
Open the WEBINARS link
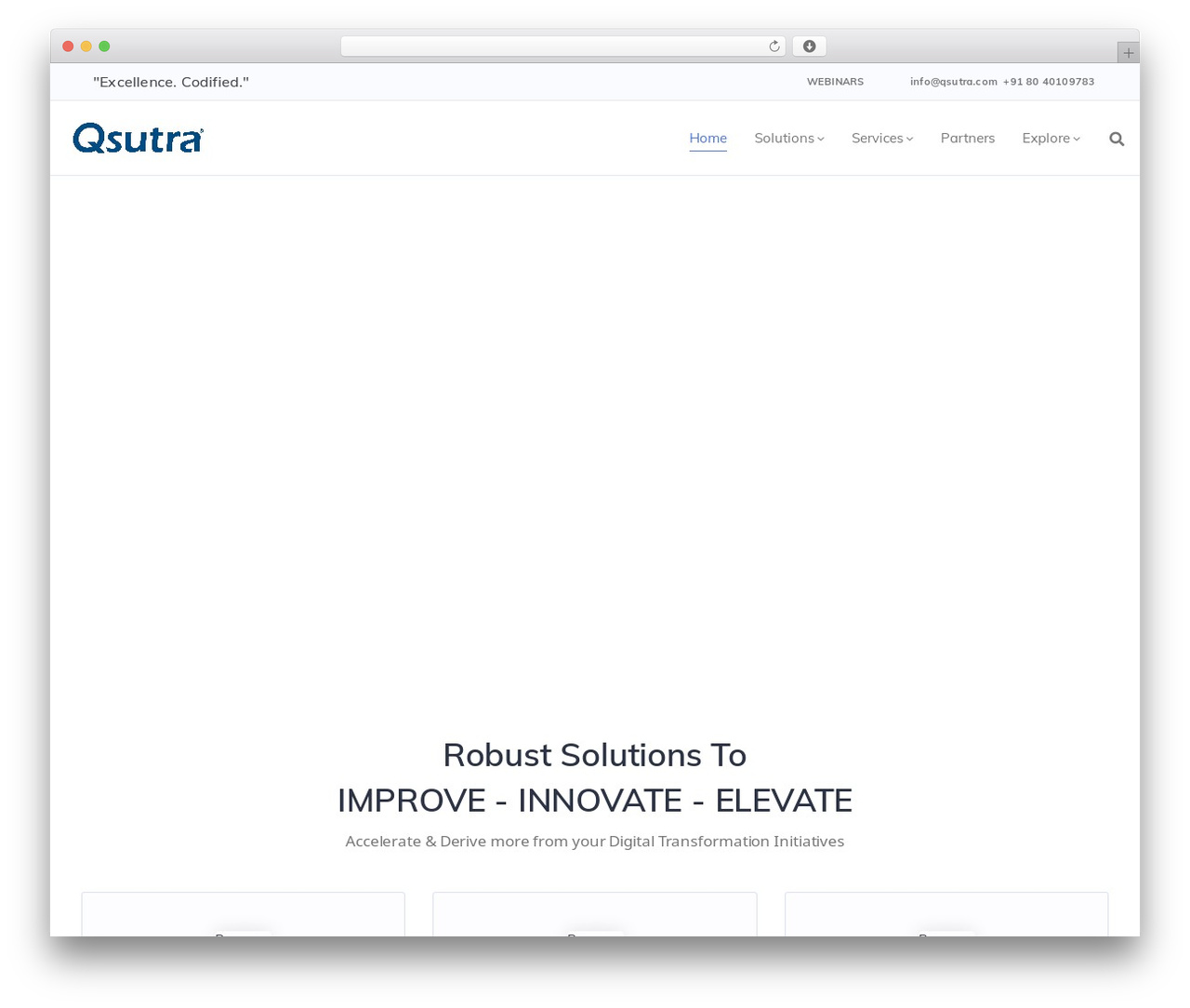click(835, 82)
